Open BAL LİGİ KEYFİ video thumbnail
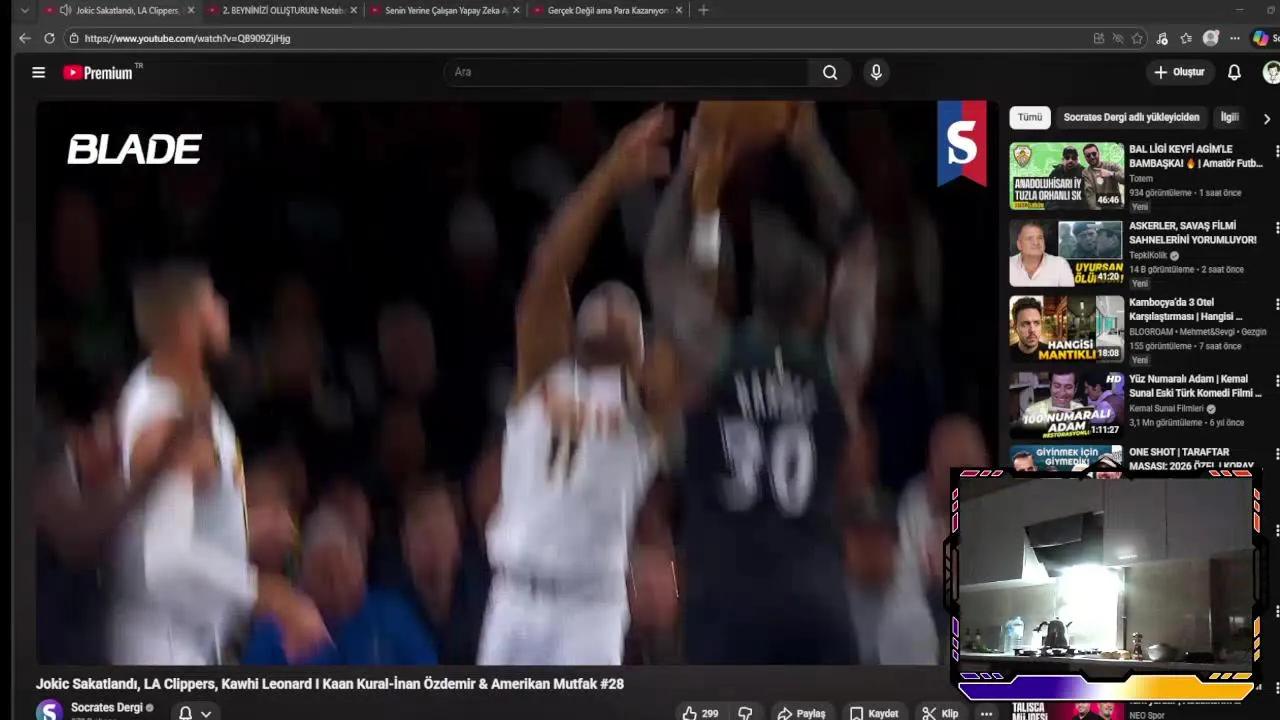Image resolution: width=1280 pixels, height=720 pixels. coord(1066,176)
